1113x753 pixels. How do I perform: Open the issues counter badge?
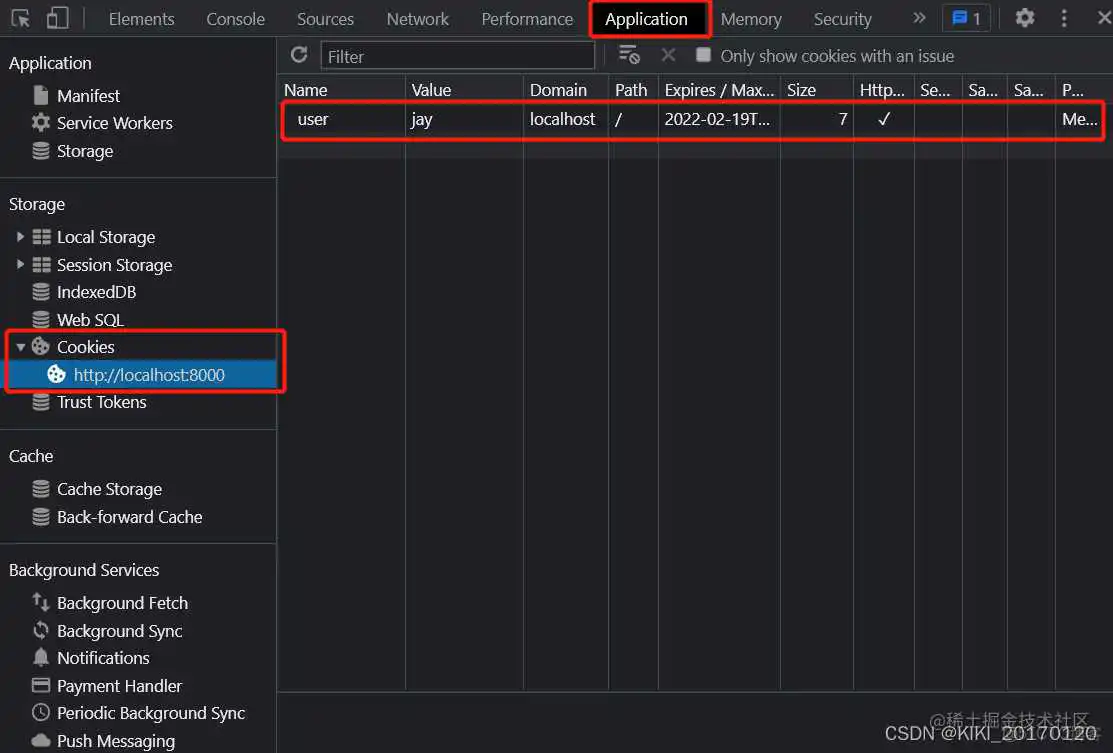tap(966, 18)
